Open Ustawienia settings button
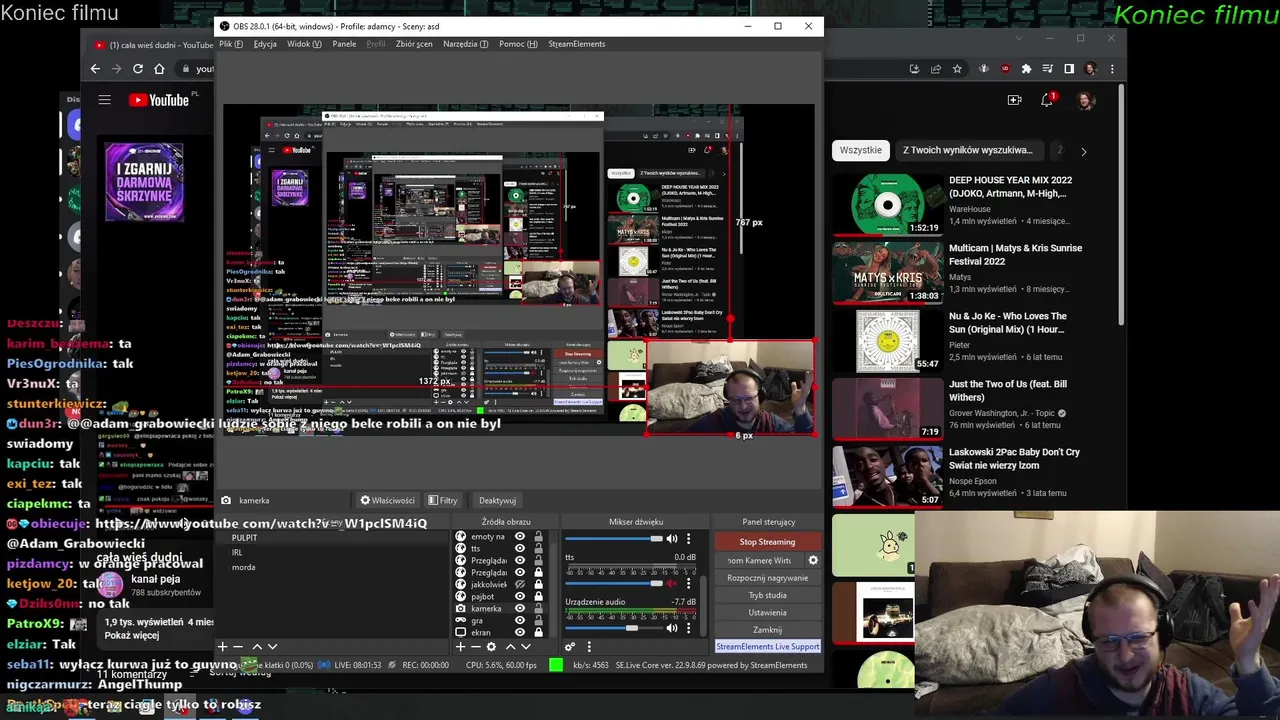Screen dimensions: 1280x720 (767, 612)
